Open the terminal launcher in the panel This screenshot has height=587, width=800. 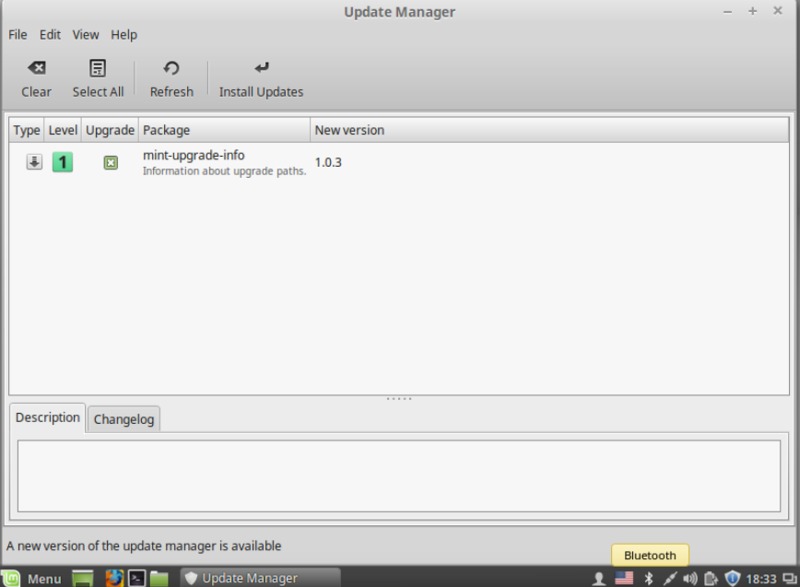point(137,578)
